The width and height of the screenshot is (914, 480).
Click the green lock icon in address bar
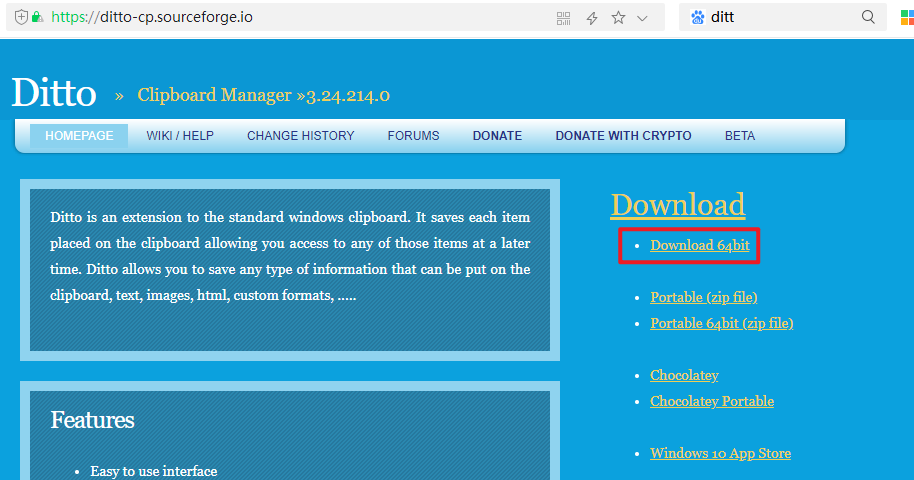coord(37,17)
